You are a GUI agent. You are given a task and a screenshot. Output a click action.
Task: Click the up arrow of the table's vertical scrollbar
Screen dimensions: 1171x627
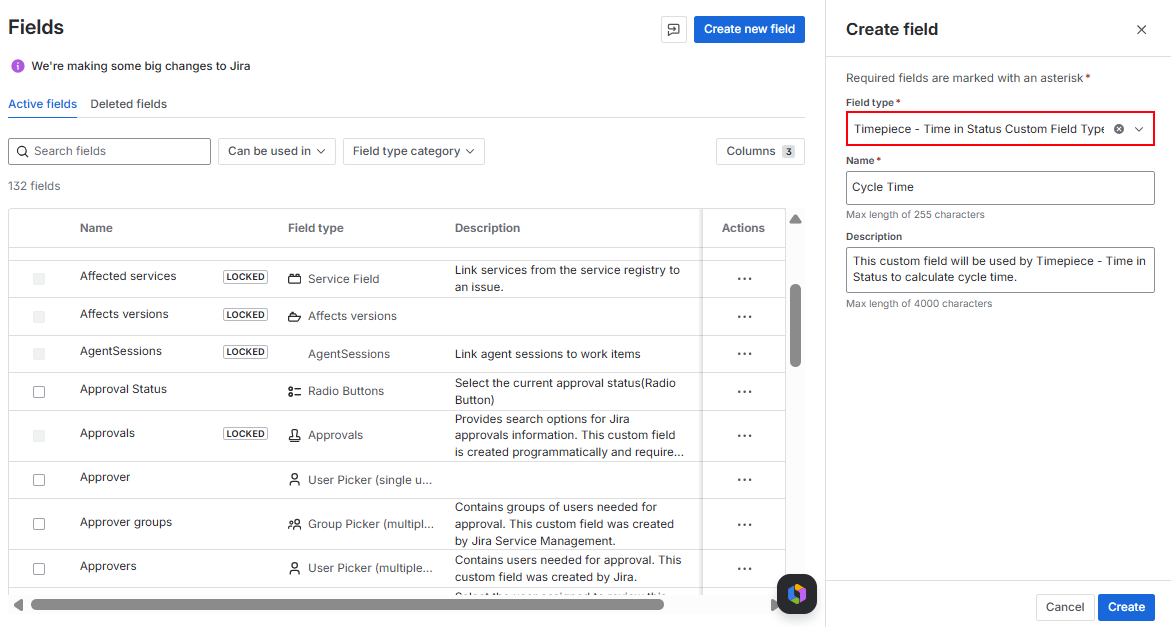[x=795, y=219]
